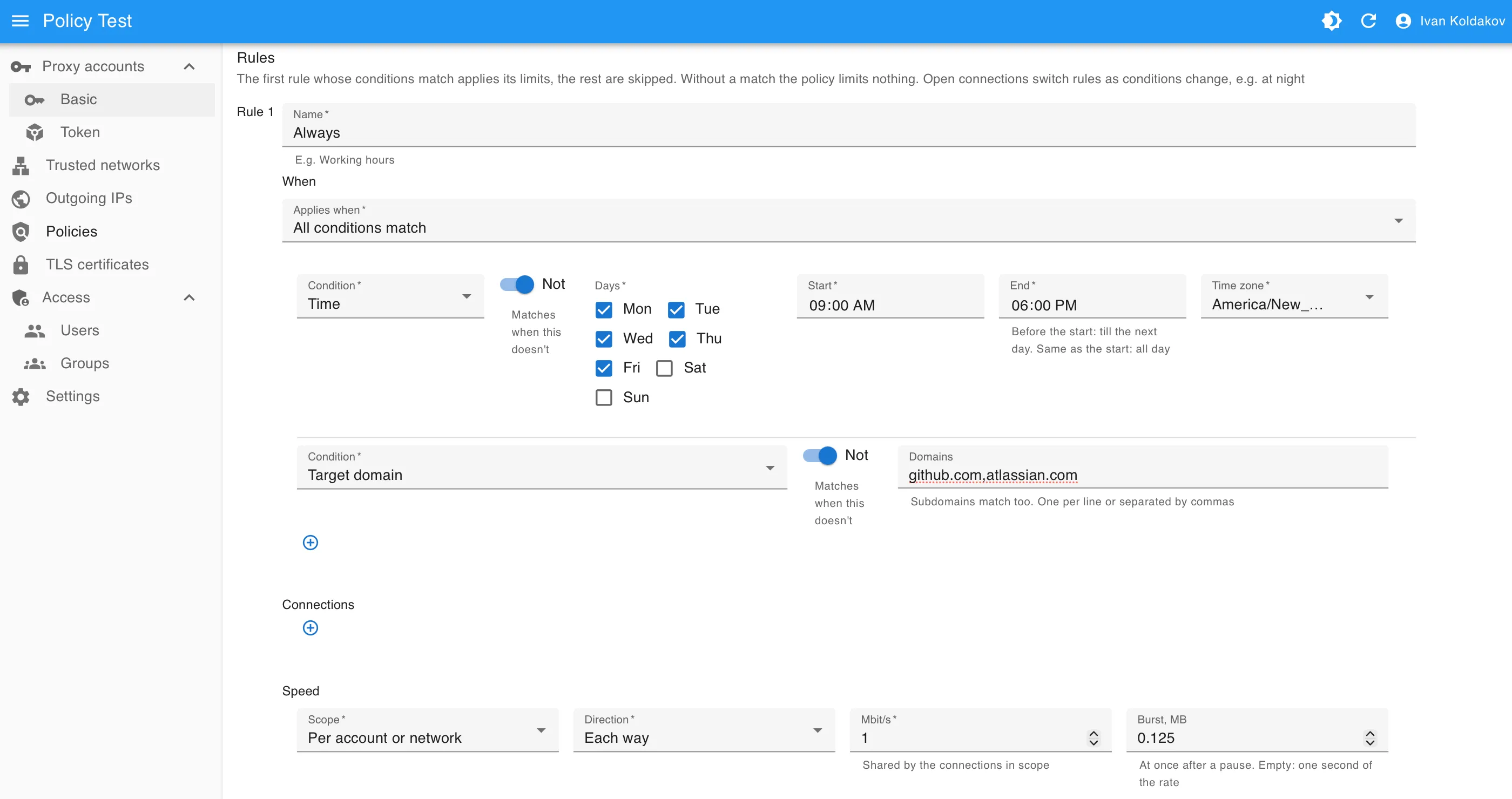Click the rule Name field 'Always'
1512x799 pixels.
pyautogui.click(x=849, y=125)
